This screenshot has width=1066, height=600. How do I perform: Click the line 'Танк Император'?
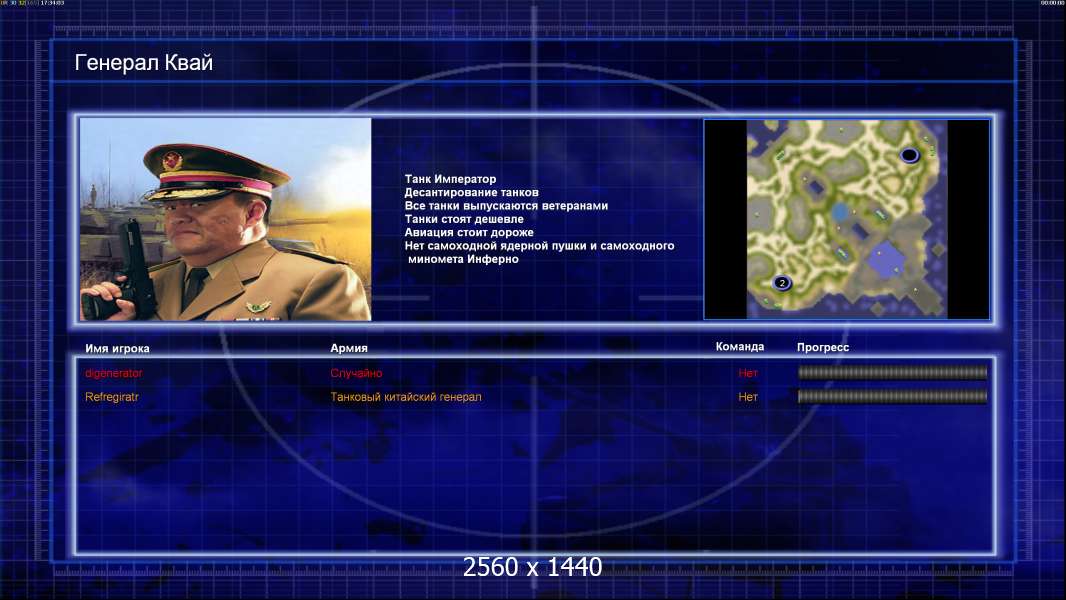(x=450, y=179)
